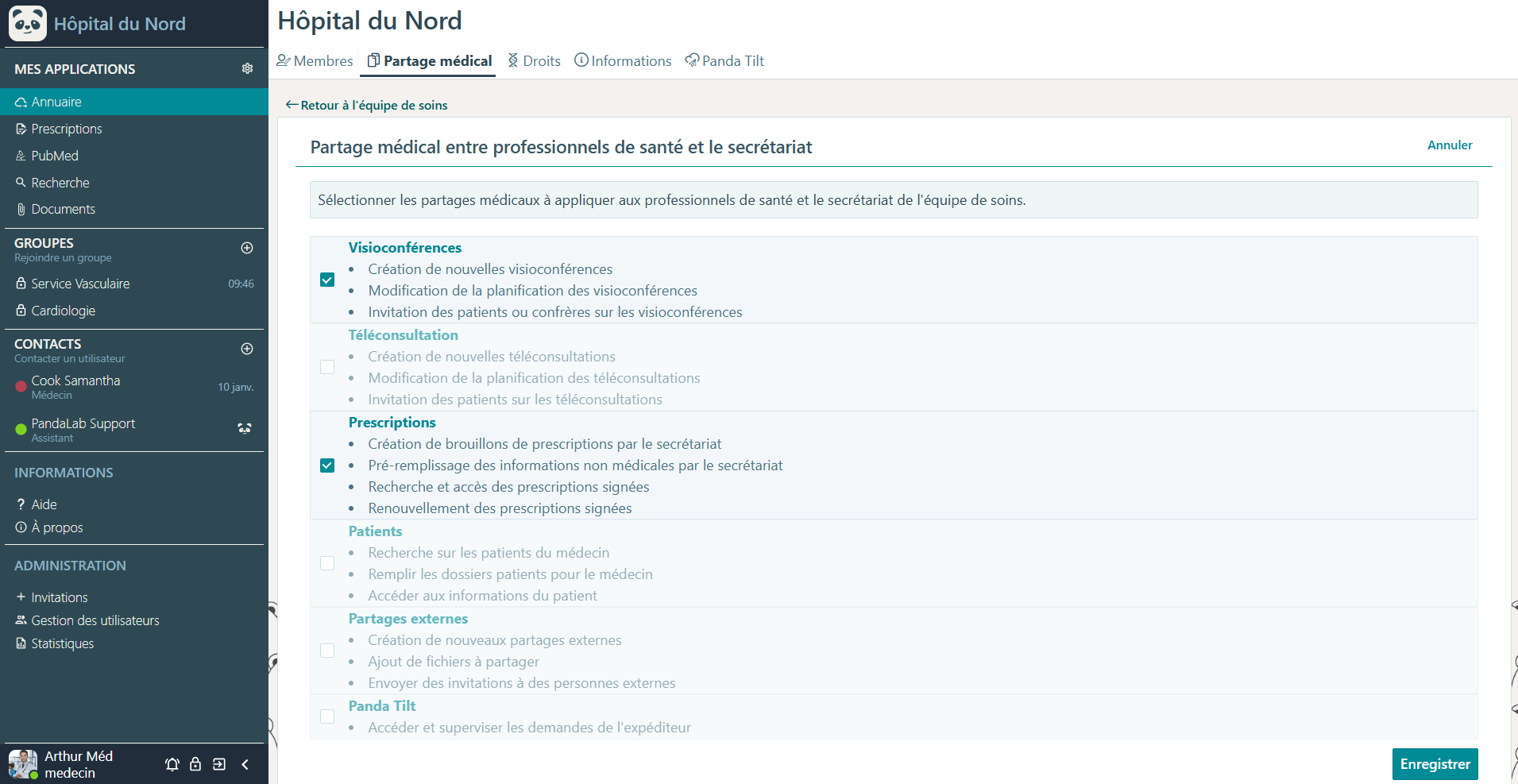Viewport: 1518px width, 784px height.
Task: Click Contacter un utilisateur text
Action: (69, 359)
